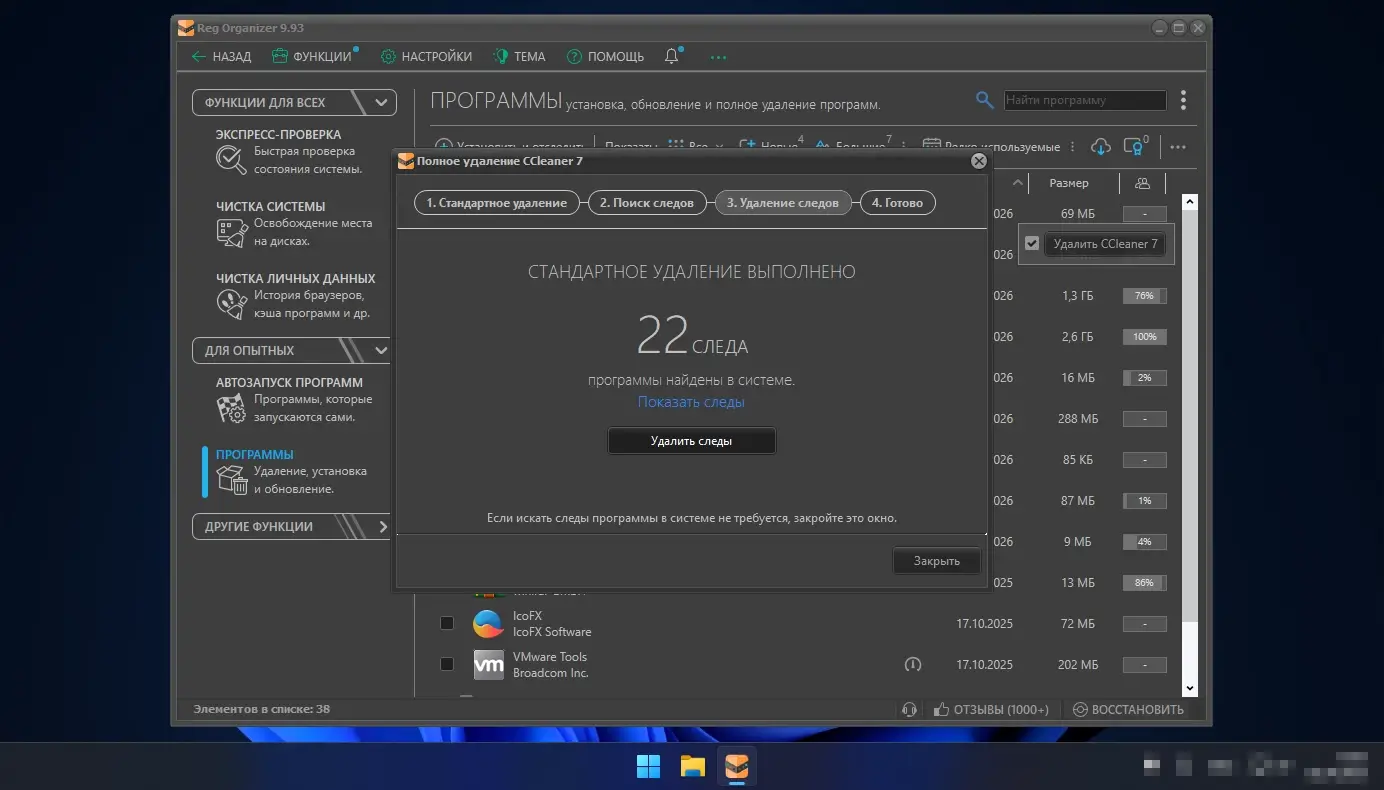Click the Удалить CCleaner 7 button
The width and height of the screenshot is (1384, 790).
click(1105, 244)
